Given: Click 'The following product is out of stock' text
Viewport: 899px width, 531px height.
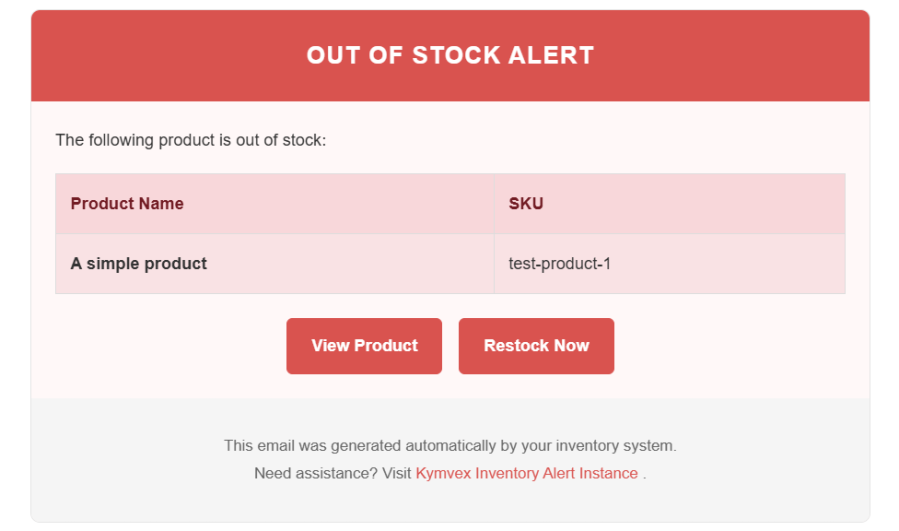Looking at the screenshot, I should tap(190, 140).
